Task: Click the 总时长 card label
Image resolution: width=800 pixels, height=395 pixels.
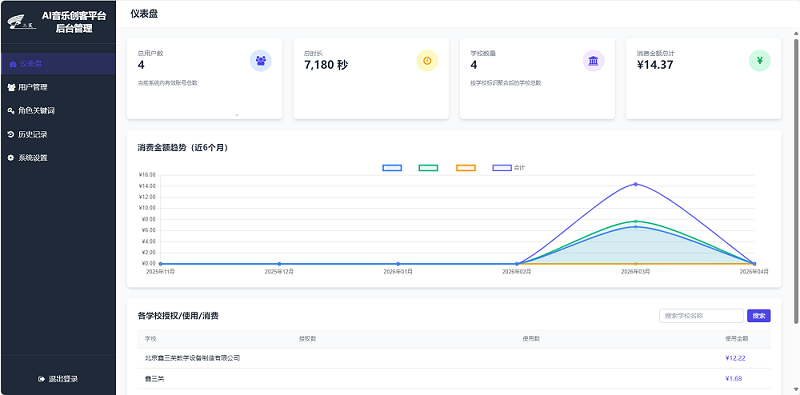Action: 313,53
